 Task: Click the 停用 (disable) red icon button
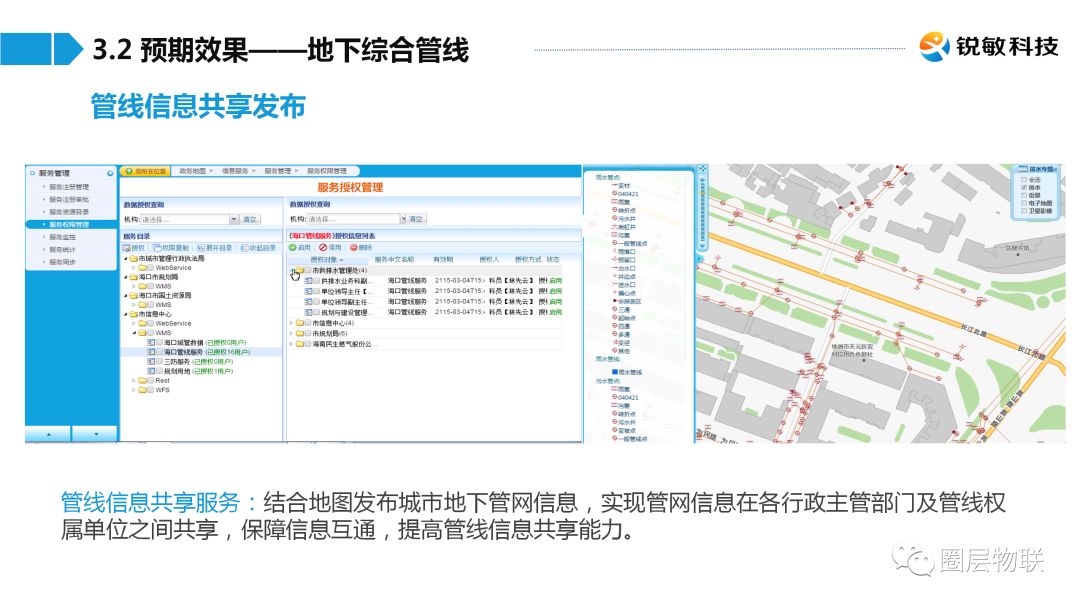(322, 247)
